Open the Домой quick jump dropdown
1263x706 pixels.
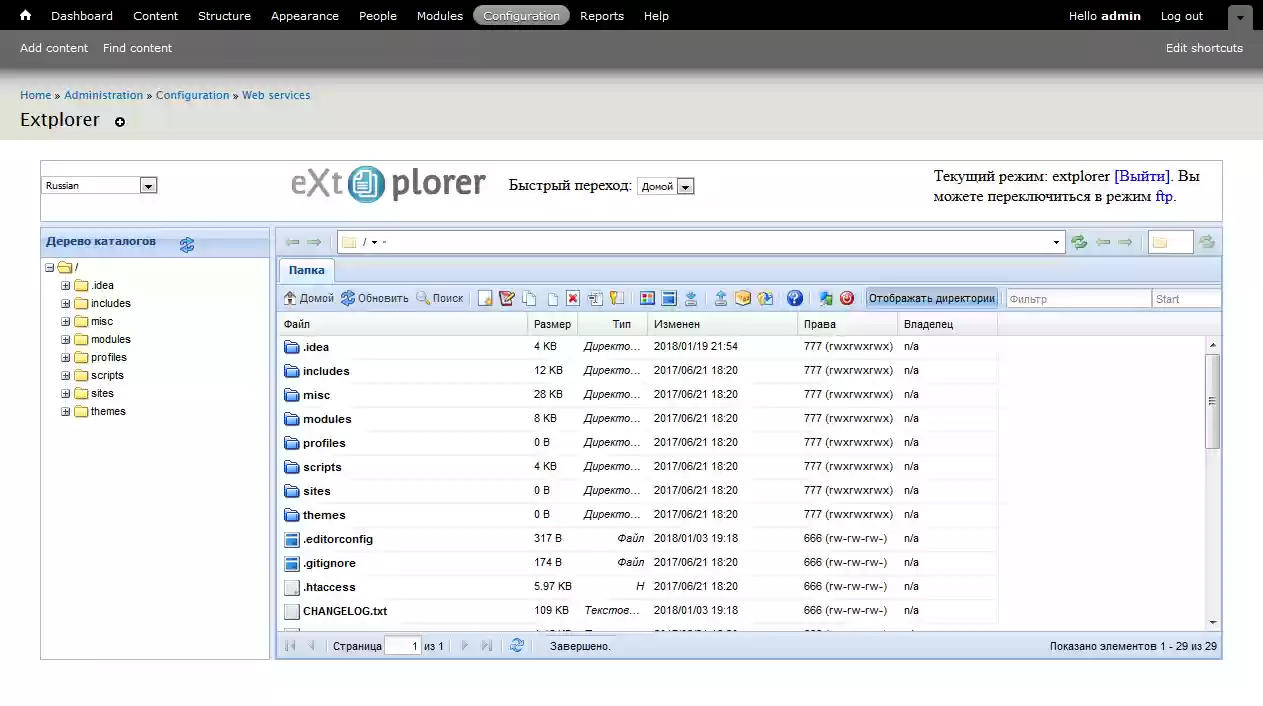685,185
